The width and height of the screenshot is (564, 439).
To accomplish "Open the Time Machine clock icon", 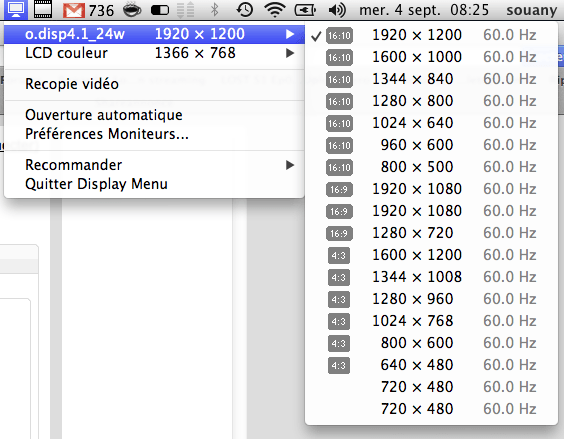I will [245, 10].
